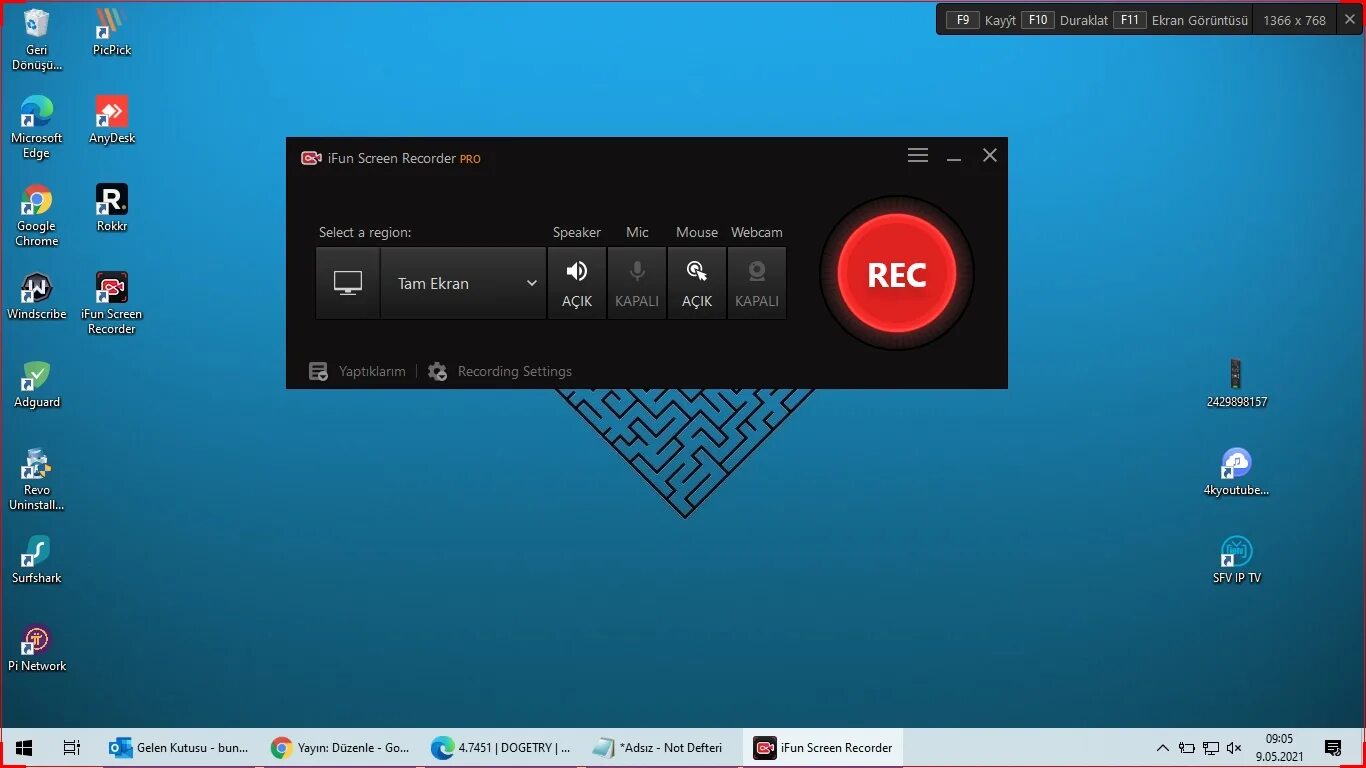Select the Pi Network desktop icon
Image resolution: width=1366 pixels, height=768 pixels.
pyautogui.click(x=37, y=649)
